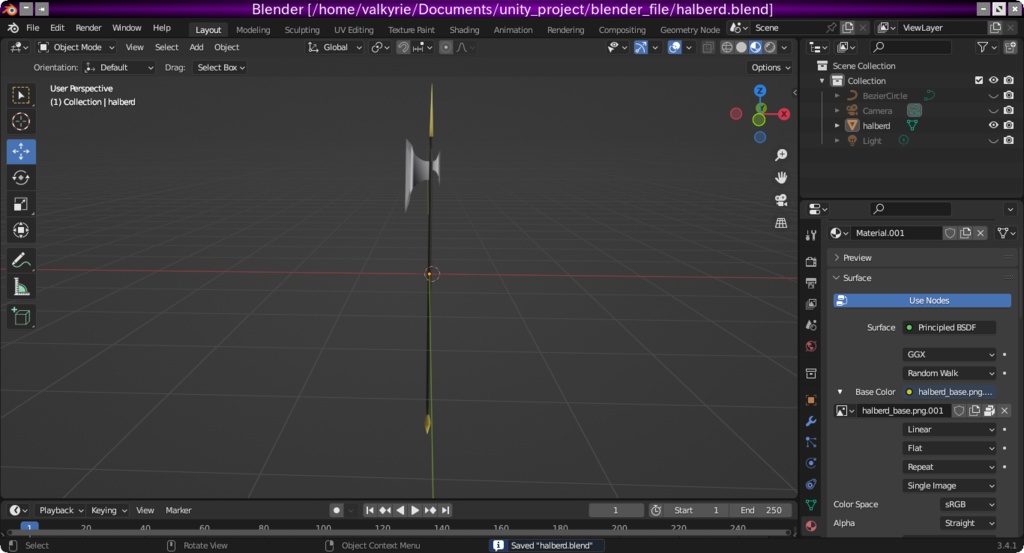Click the viewport gizmo X axis
The image size is (1024, 553).
pyautogui.click(x=784, y=114)
